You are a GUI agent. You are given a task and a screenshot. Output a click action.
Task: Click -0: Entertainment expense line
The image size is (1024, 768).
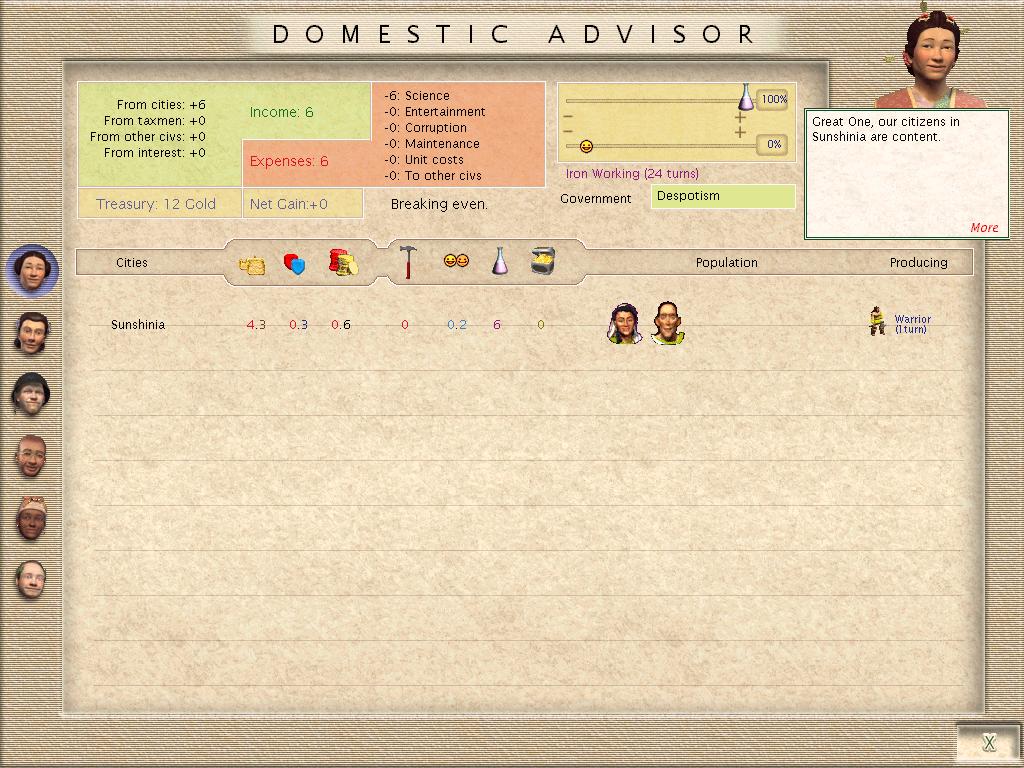point(434,112)
